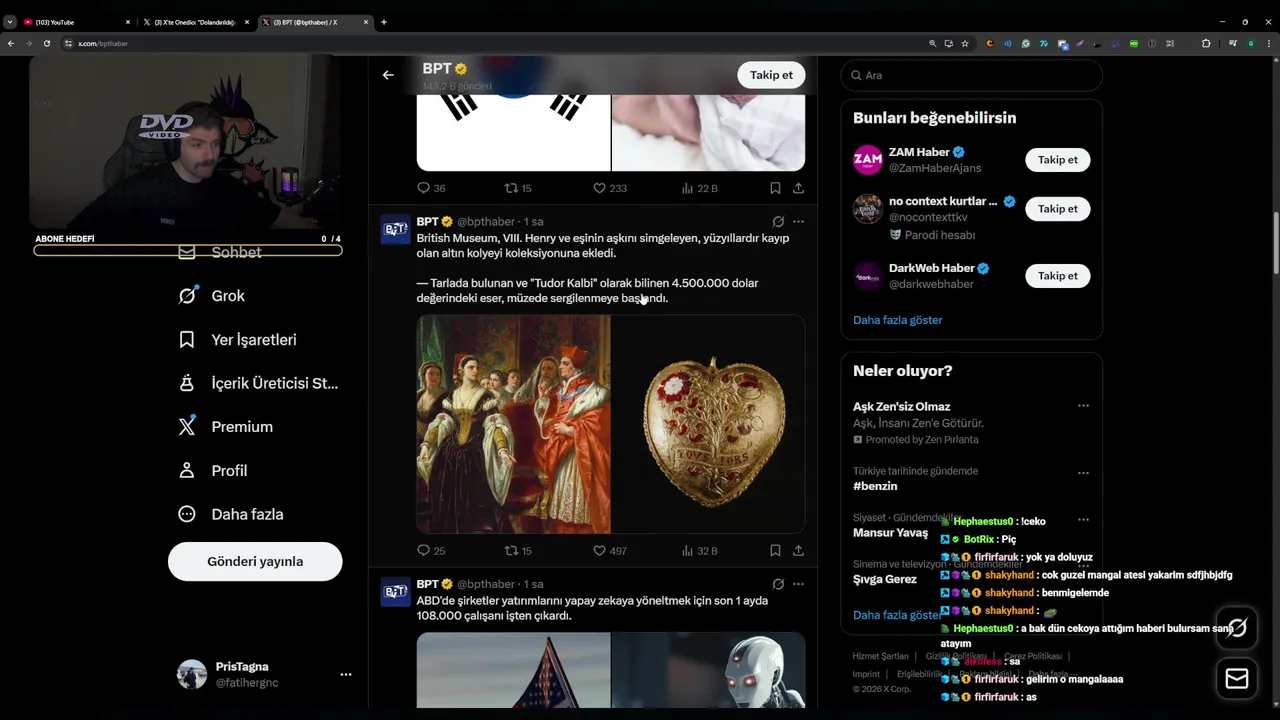
Task: Follow ZAM Haber account
Action: [1057, 160]
